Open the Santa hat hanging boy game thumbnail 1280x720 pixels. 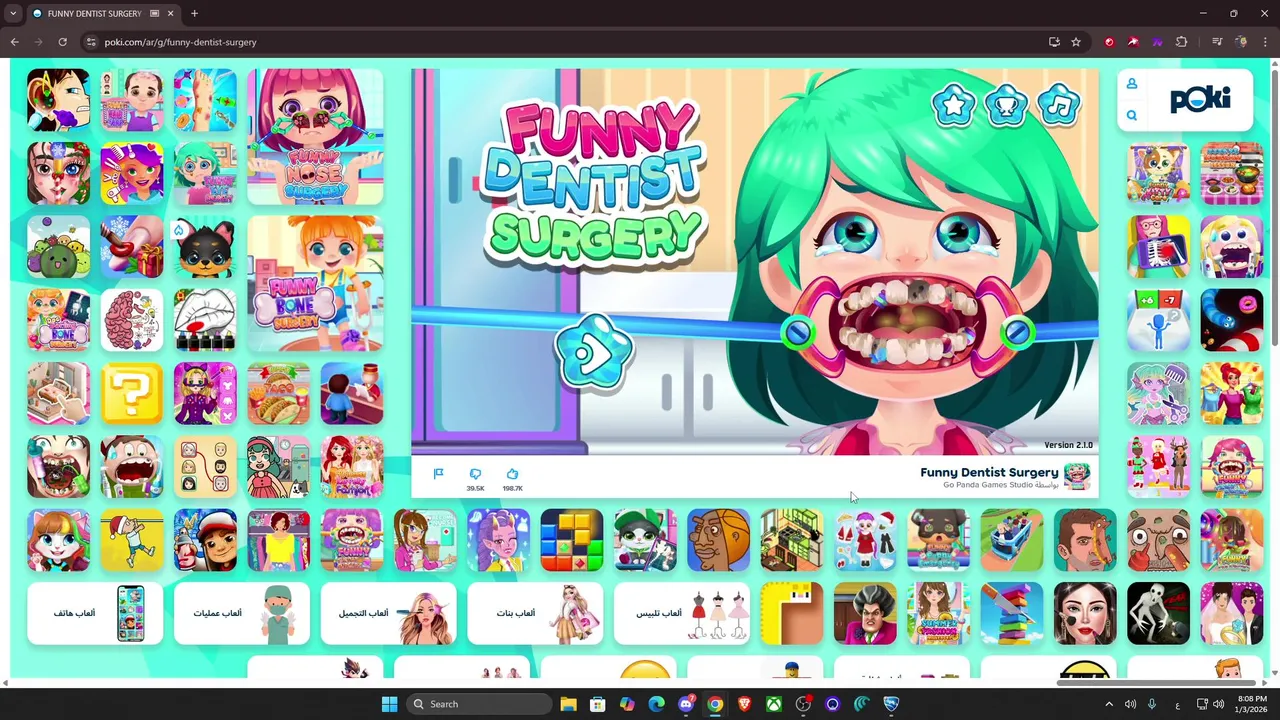131,540
